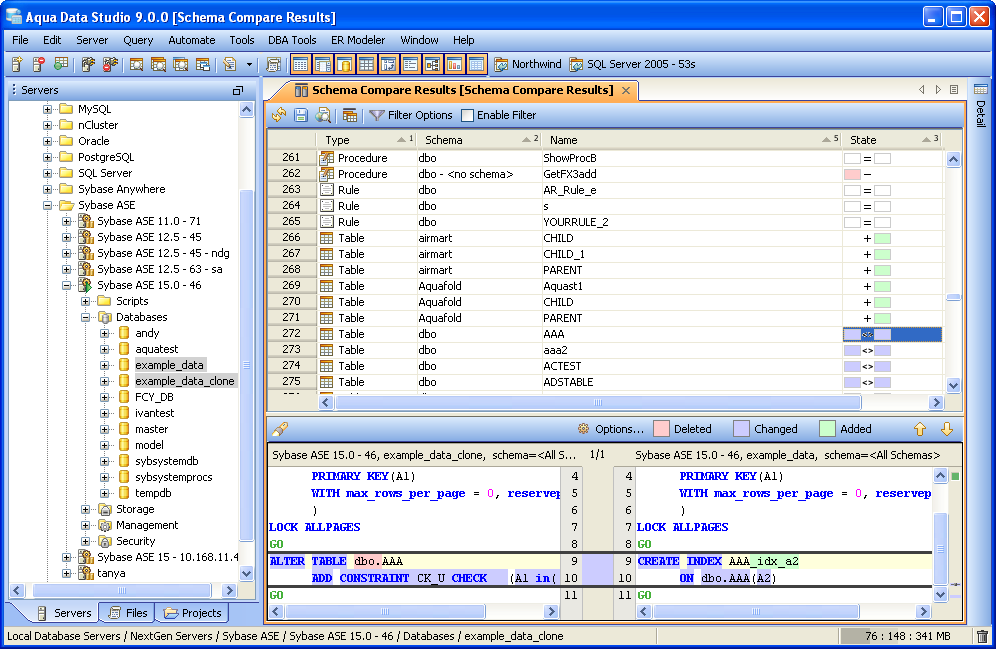Click the Added green color swatch
Screen dimensions: 996x649
(827, 429)
